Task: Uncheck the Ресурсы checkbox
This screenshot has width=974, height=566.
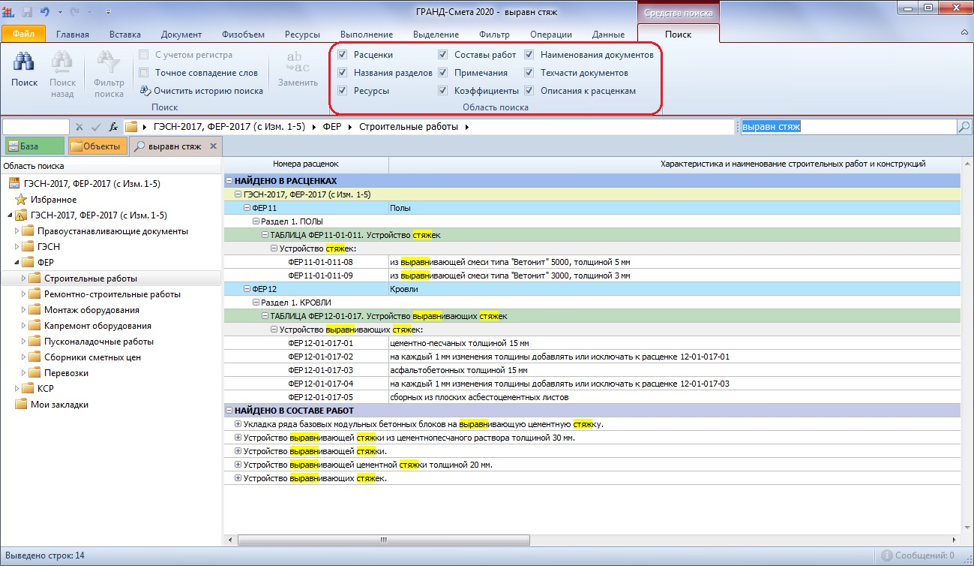Action: pyautogui.click(x=342, y=91)
